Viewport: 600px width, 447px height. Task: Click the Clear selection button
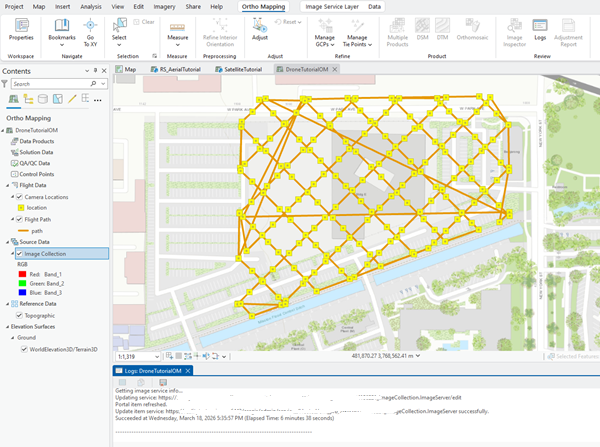click(144, 22)
